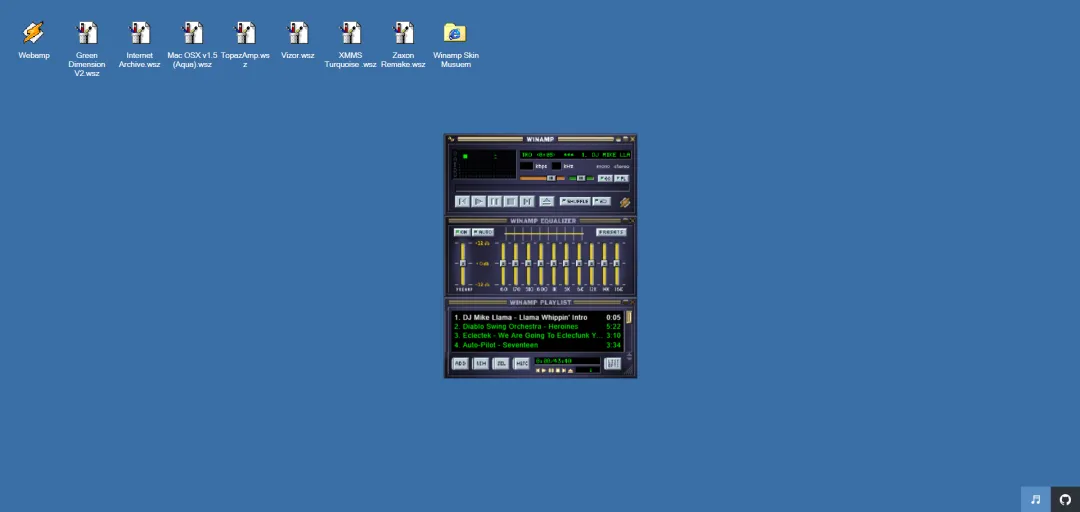Viewport: 1080px width, 512px height.
Task: Toggle the equalizer ON button
Action: [x=462, y=232]
